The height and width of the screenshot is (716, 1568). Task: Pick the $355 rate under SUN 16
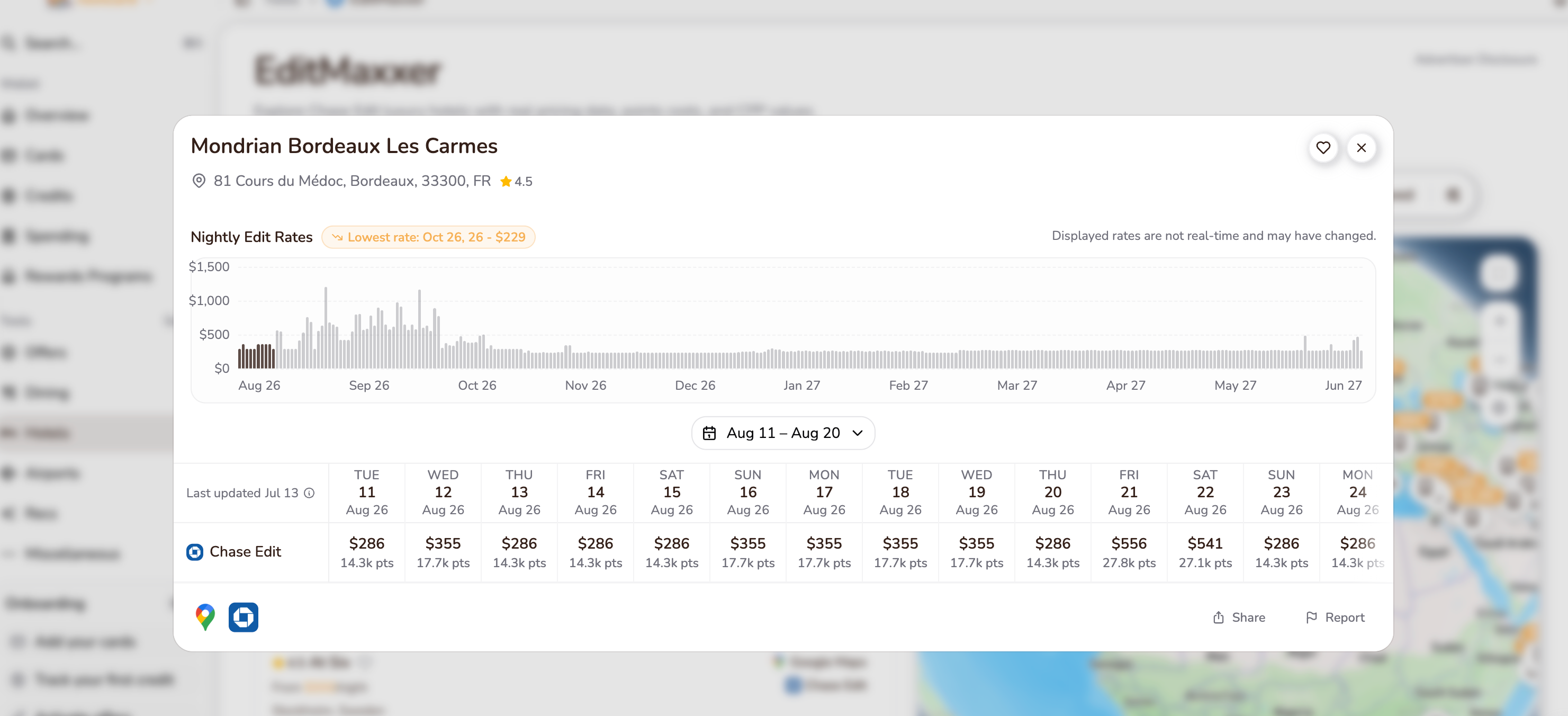click(x=748, y=552)
